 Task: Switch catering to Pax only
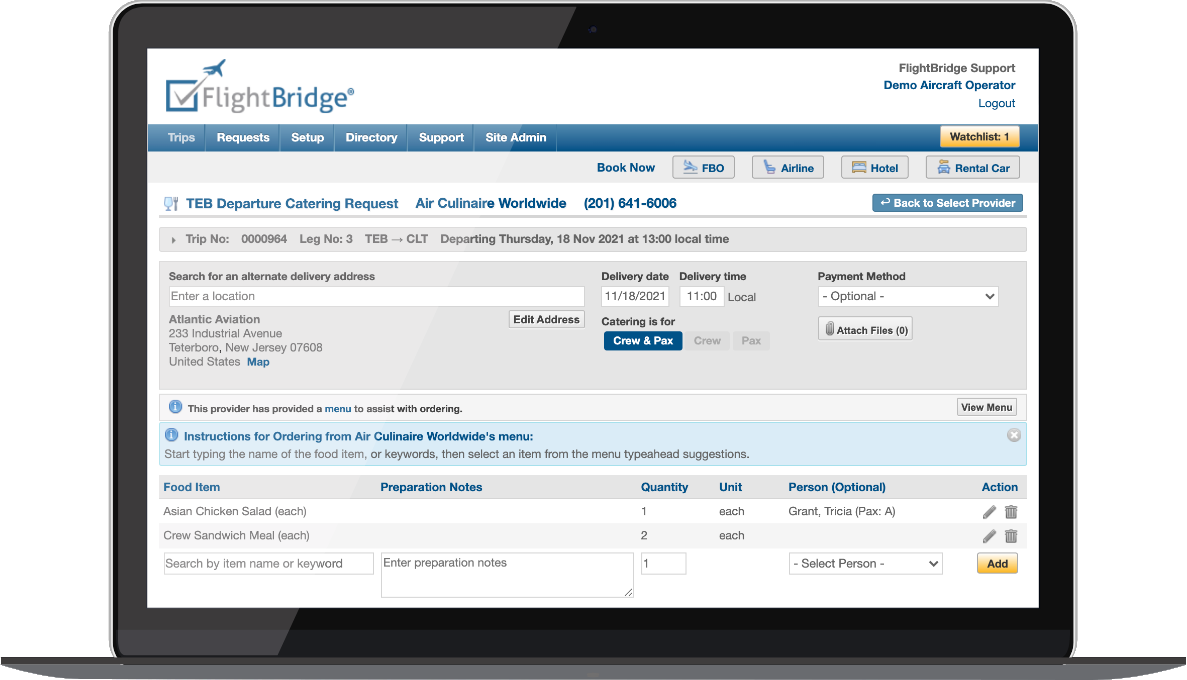point(751,341)
